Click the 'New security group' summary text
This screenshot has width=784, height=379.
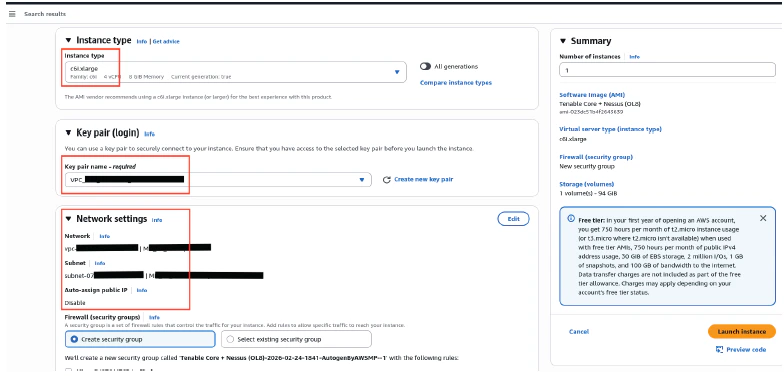point(587,166)
